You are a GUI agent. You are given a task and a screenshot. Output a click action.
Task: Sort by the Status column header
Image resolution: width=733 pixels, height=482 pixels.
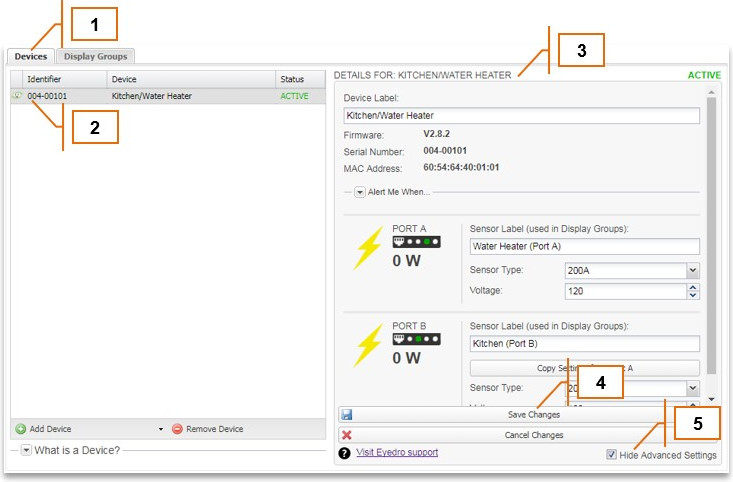point(300,79)
